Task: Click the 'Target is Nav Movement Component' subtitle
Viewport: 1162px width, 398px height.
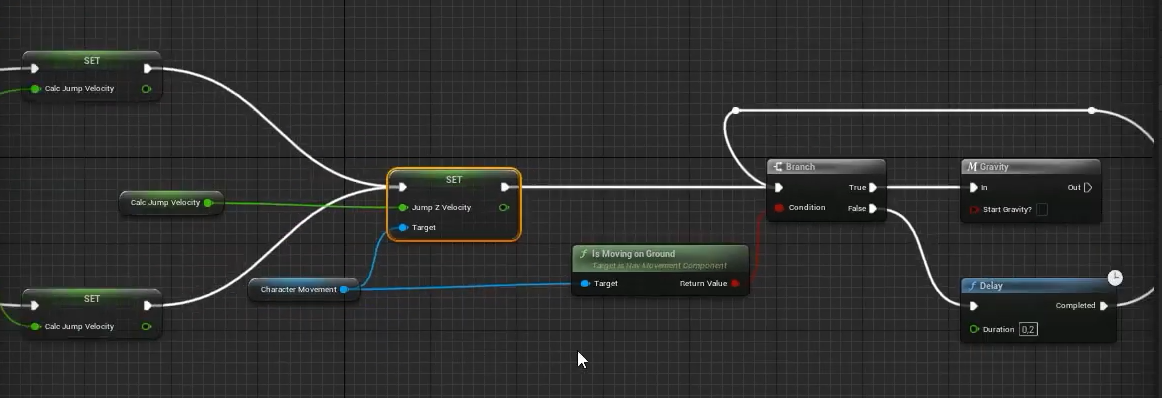Action: (660, 265)
